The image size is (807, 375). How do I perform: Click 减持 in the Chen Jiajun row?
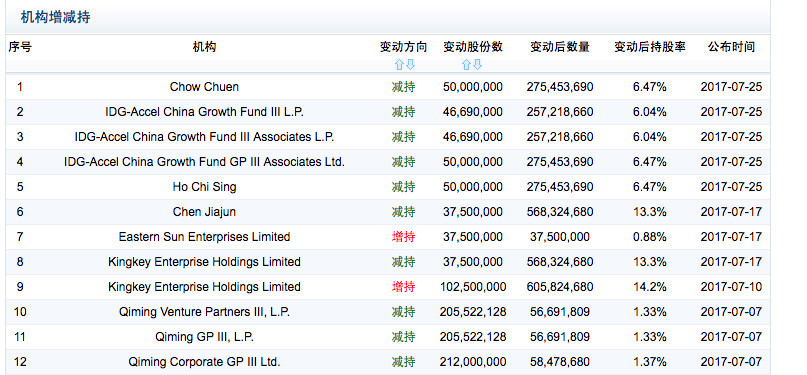click(x=404, y=211)
